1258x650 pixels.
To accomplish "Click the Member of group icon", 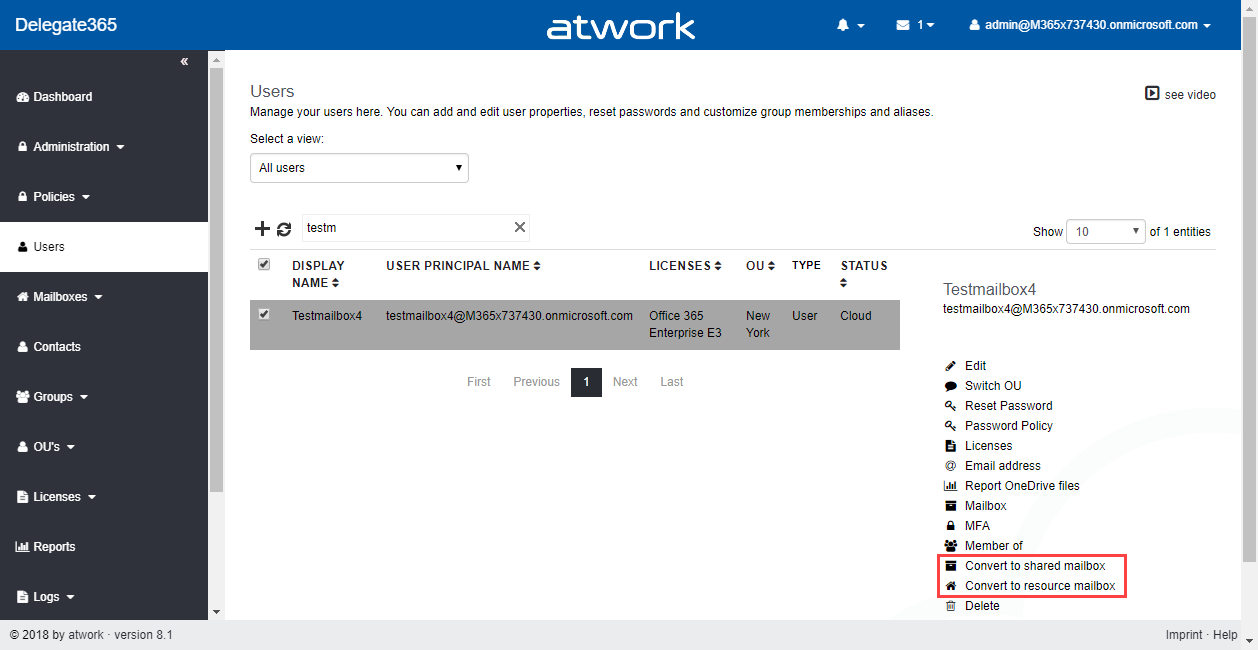I will (x=951, y=546).
